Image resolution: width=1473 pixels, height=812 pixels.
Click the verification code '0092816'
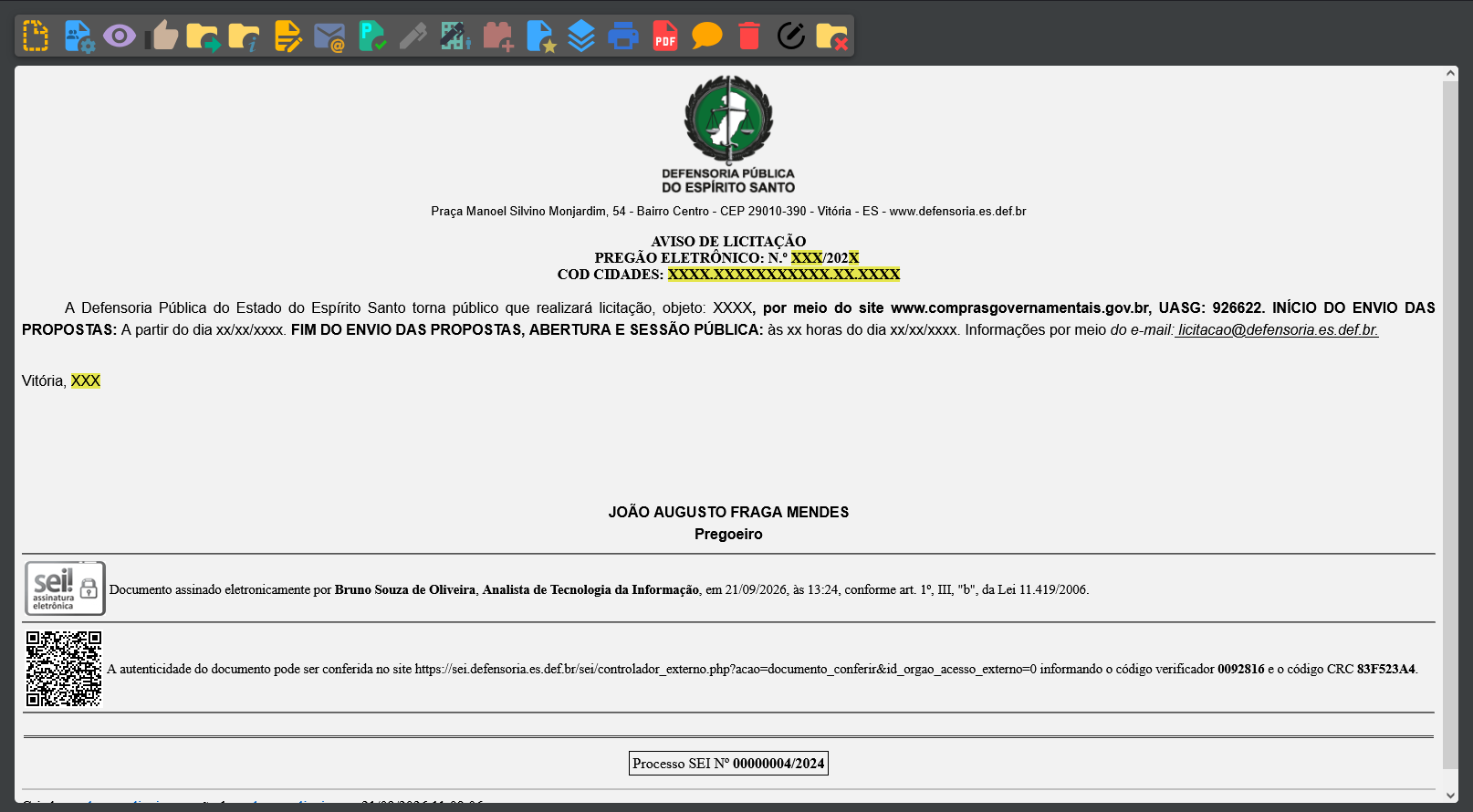1241,669
